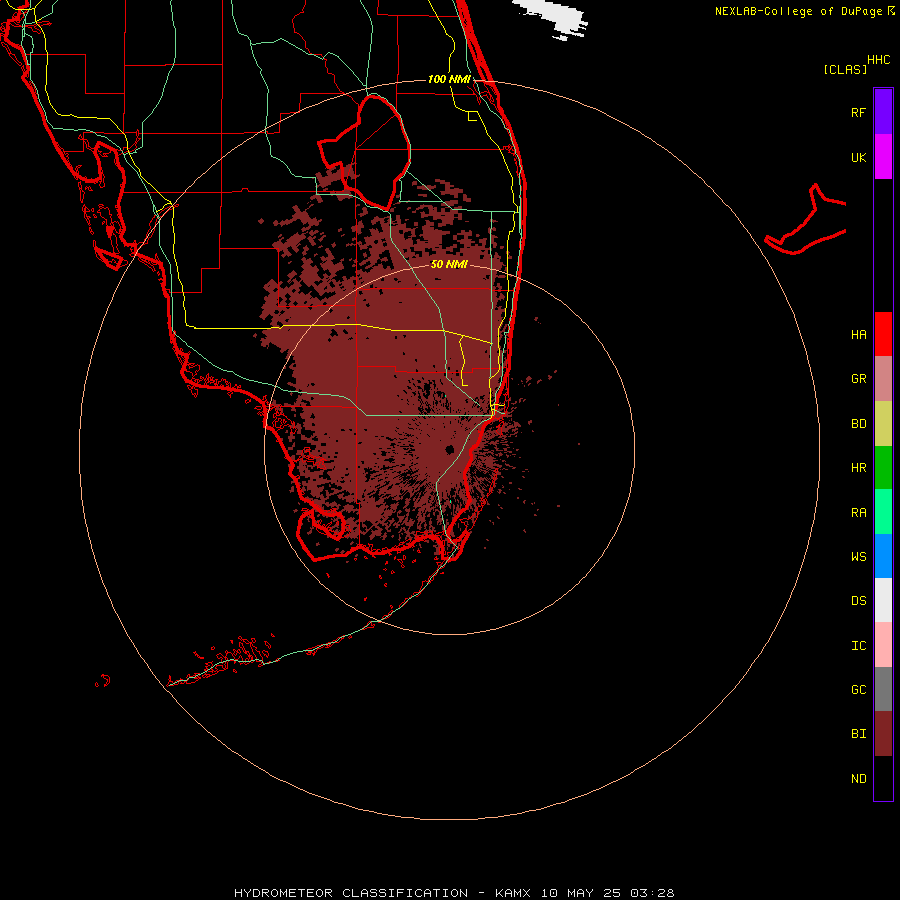Viewport: 900px width, 900px height.
Task: Click the 'DS' legend label
Action: pos(858,601)
